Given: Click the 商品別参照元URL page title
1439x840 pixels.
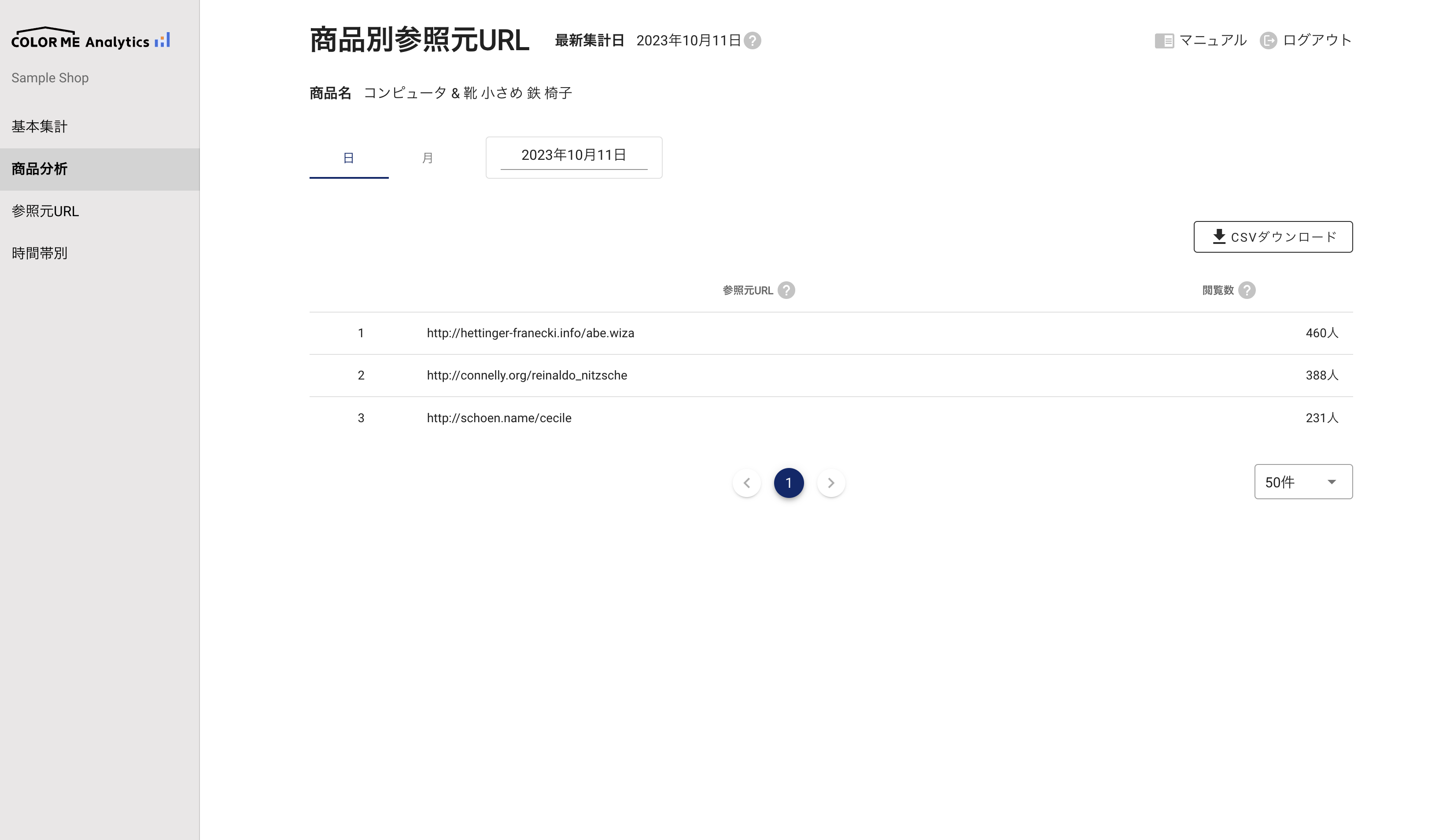Looking at the screenshot, I should (x=419, y=41).
